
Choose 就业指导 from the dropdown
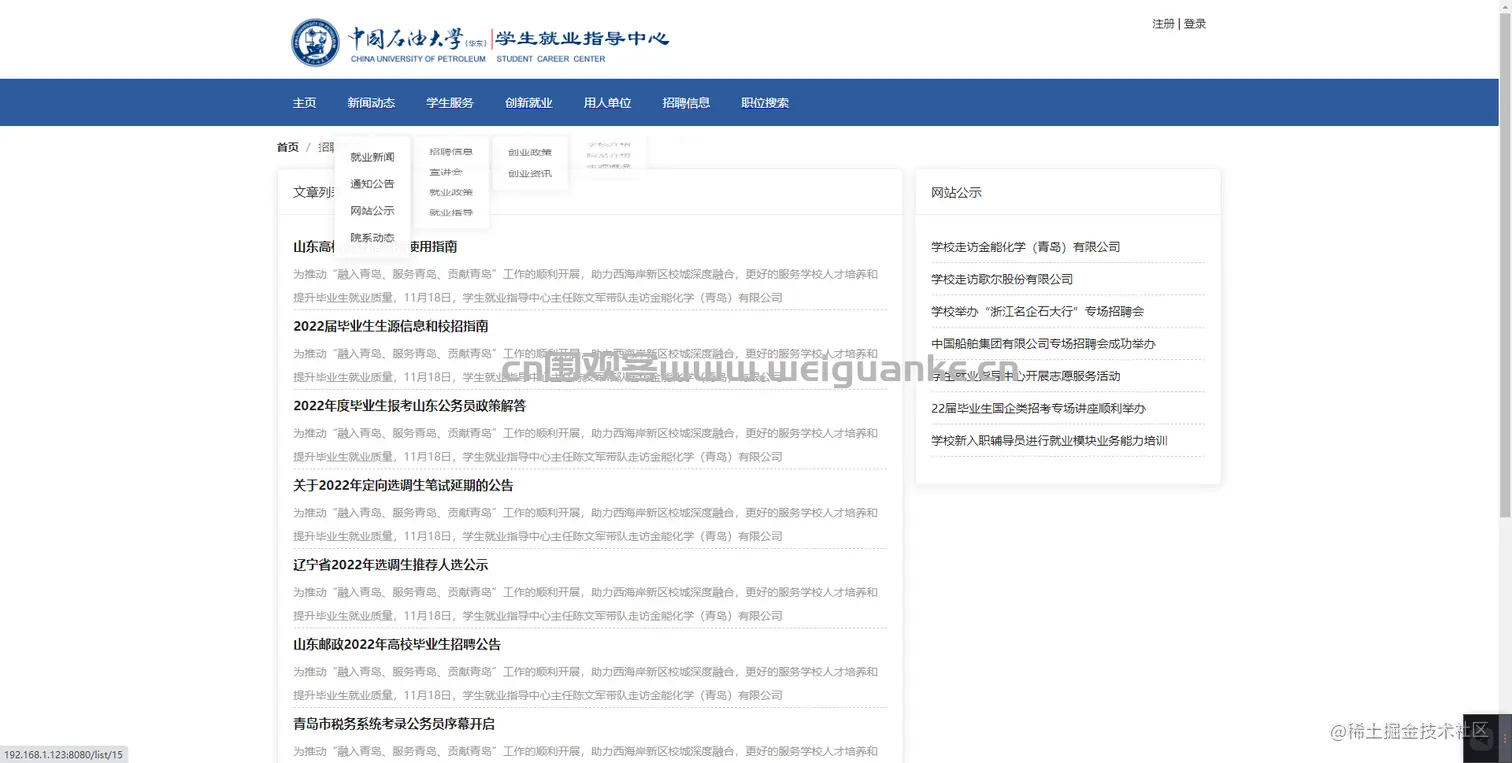pyautogui.click(x=451, y=212)
